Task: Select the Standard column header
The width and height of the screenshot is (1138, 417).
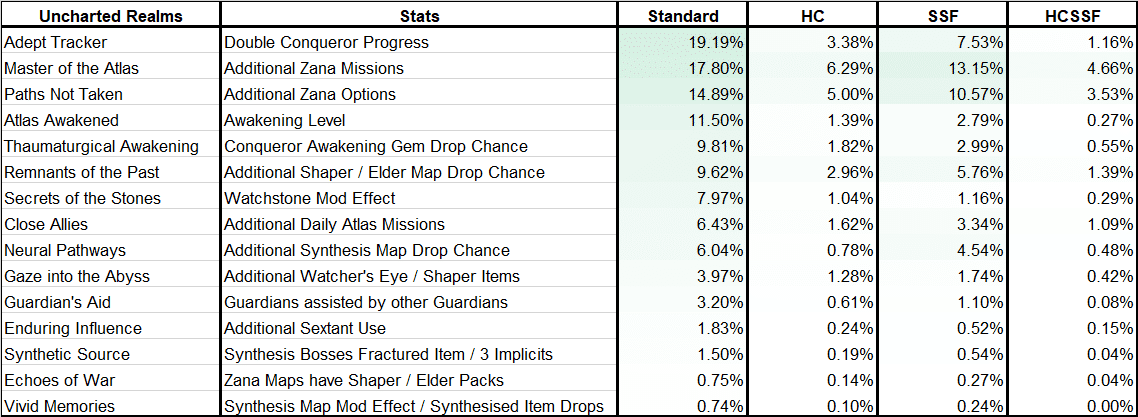Action: tap(682, 15)
